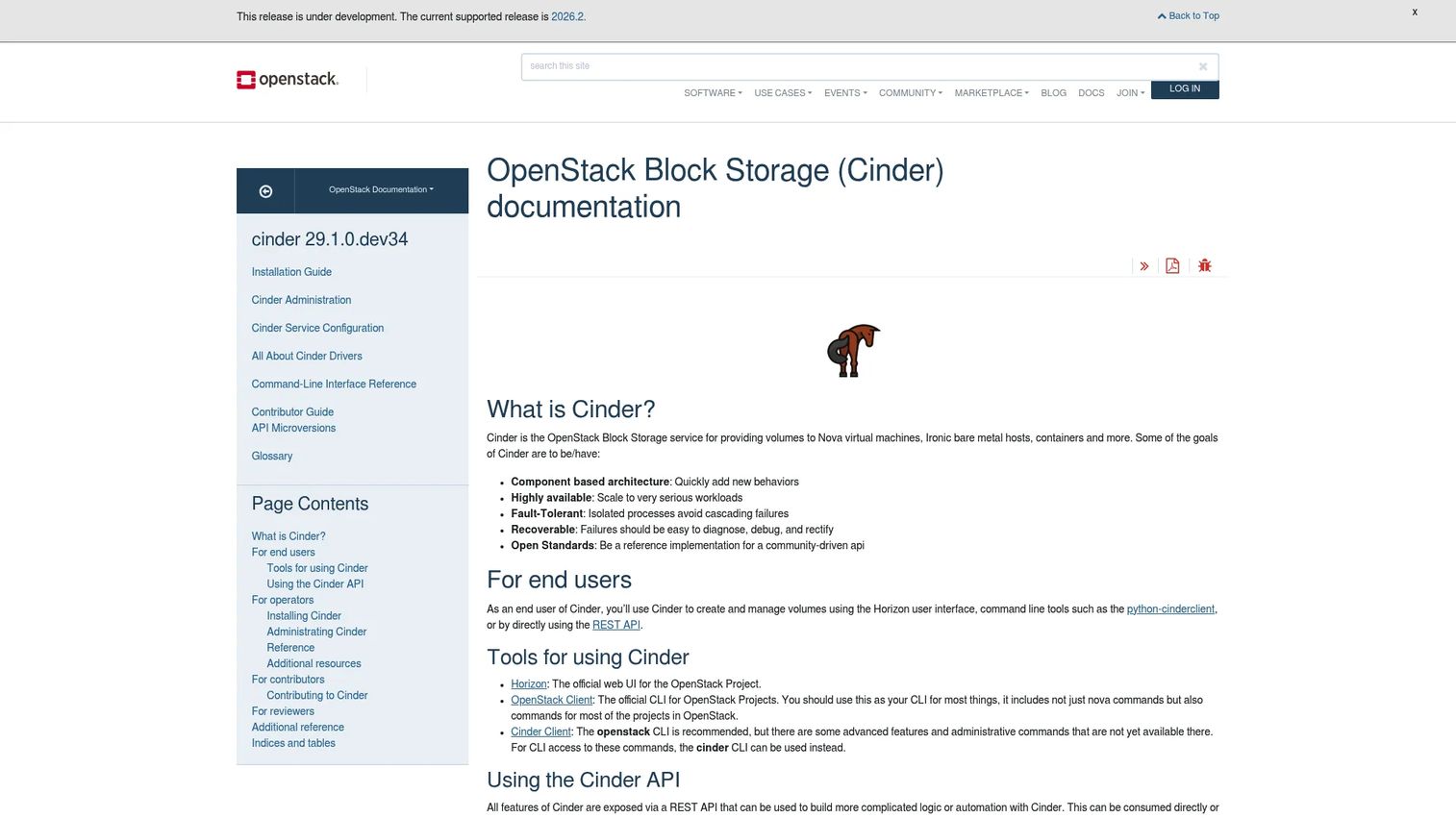Expand the Join dropdown
Image resolution: width=1456 pixels, height=818 pixels.
(1130, 93)
